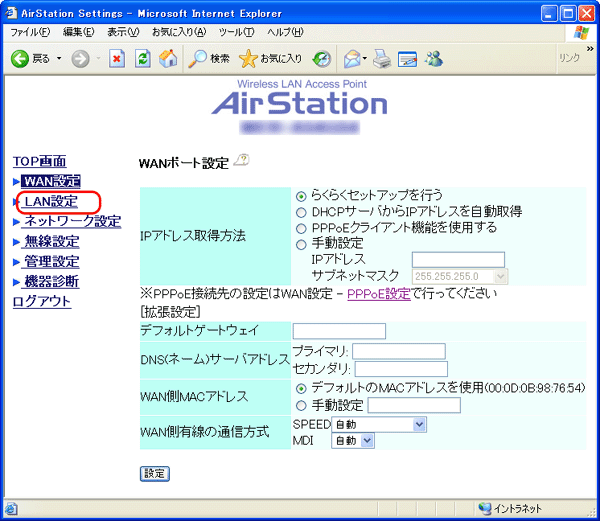Click the help icon beside WANポート設定
Screen dimensions: 600x521
(x=241, y=160)
